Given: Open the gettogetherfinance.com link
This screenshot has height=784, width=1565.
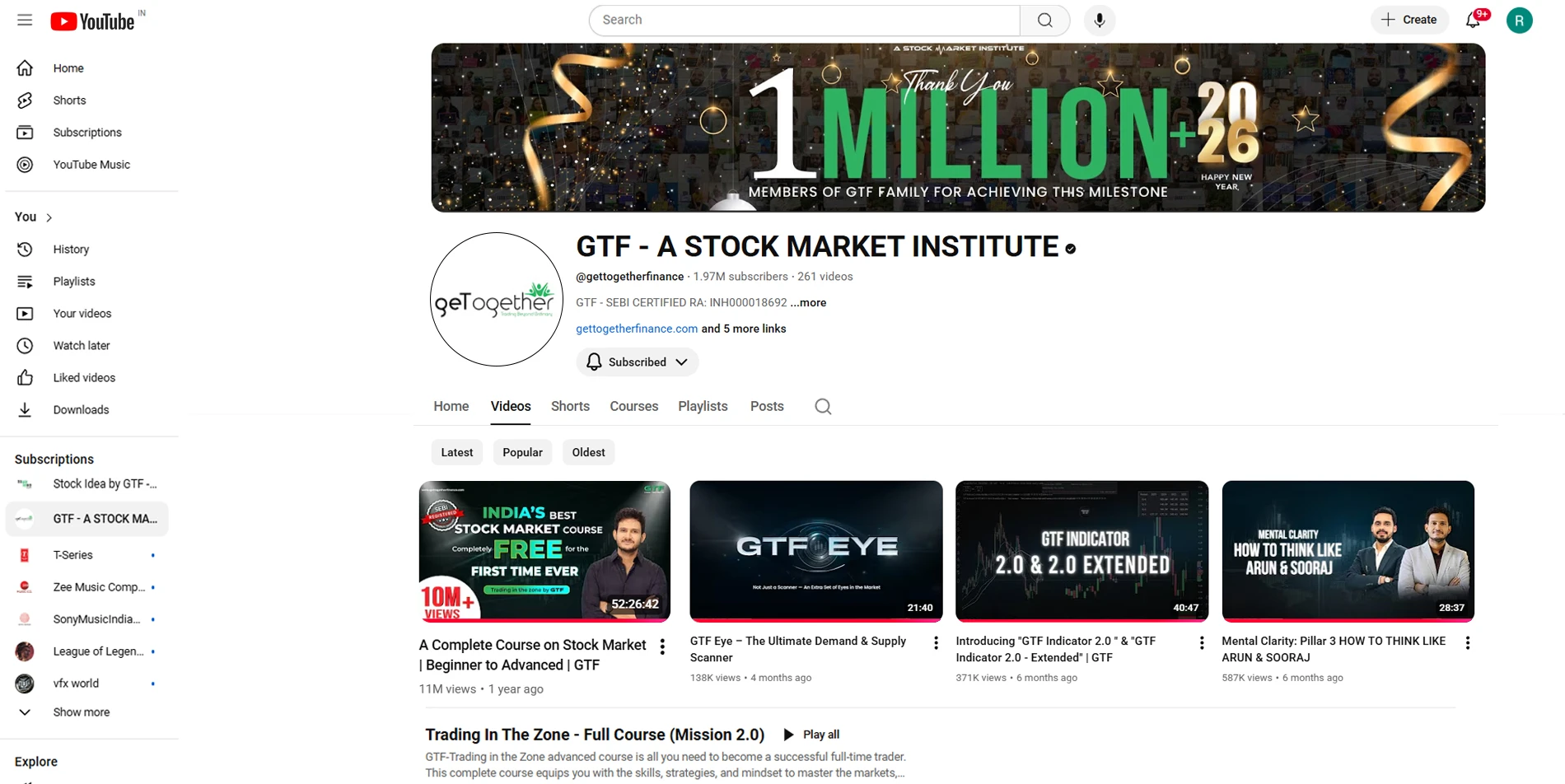Looking at the screenshot, I should 637,329.
